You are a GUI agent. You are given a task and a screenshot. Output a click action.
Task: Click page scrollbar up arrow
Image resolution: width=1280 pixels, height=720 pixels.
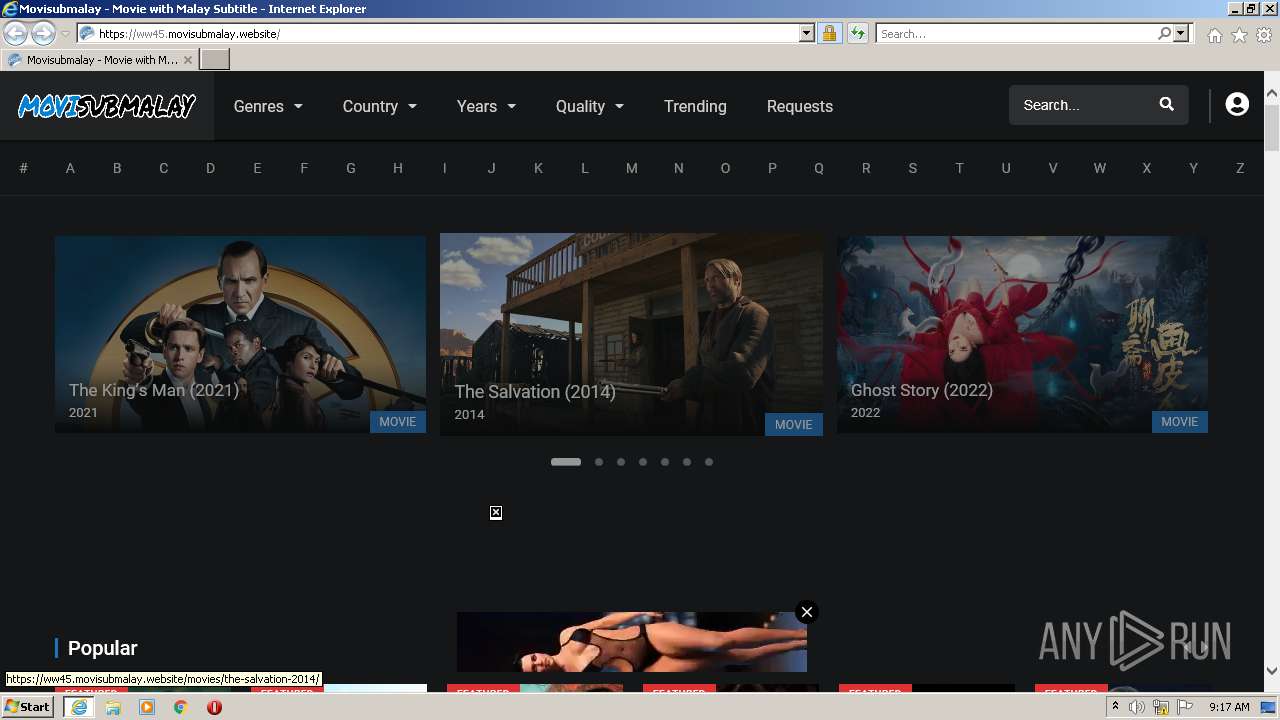click(1272, 94)
